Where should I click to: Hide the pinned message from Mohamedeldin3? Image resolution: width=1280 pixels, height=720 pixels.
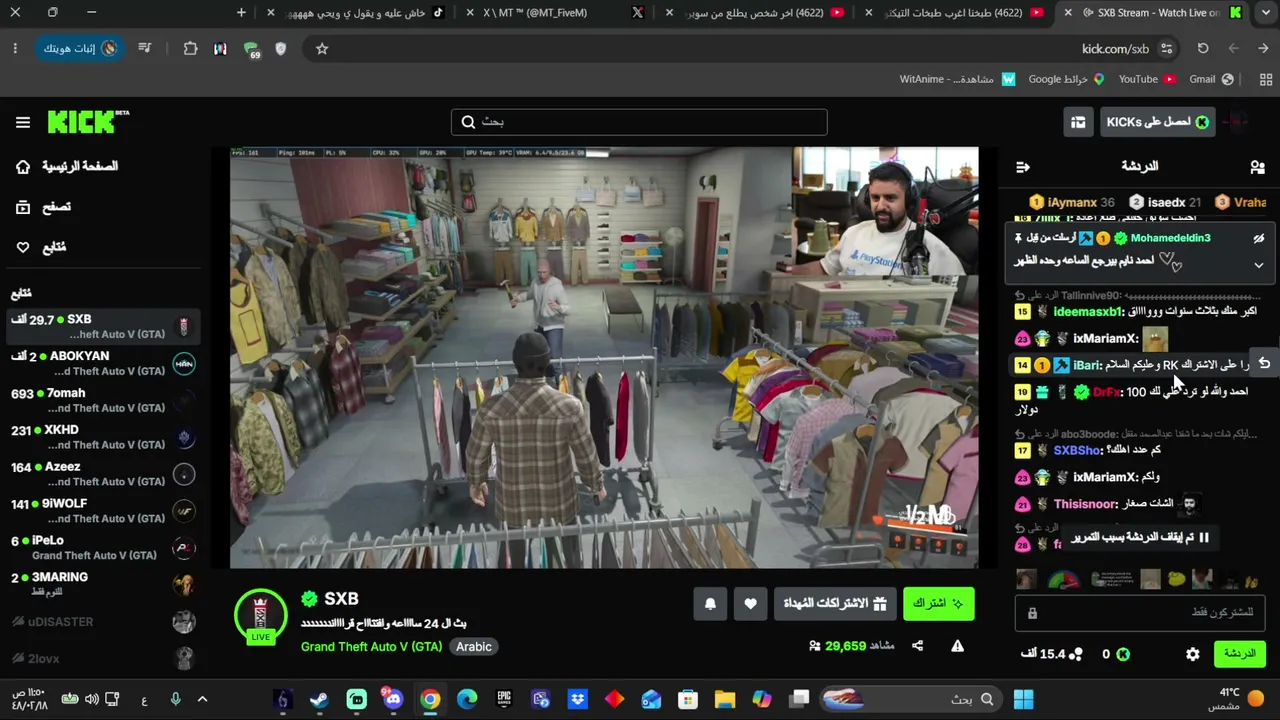pos(1259,239)
